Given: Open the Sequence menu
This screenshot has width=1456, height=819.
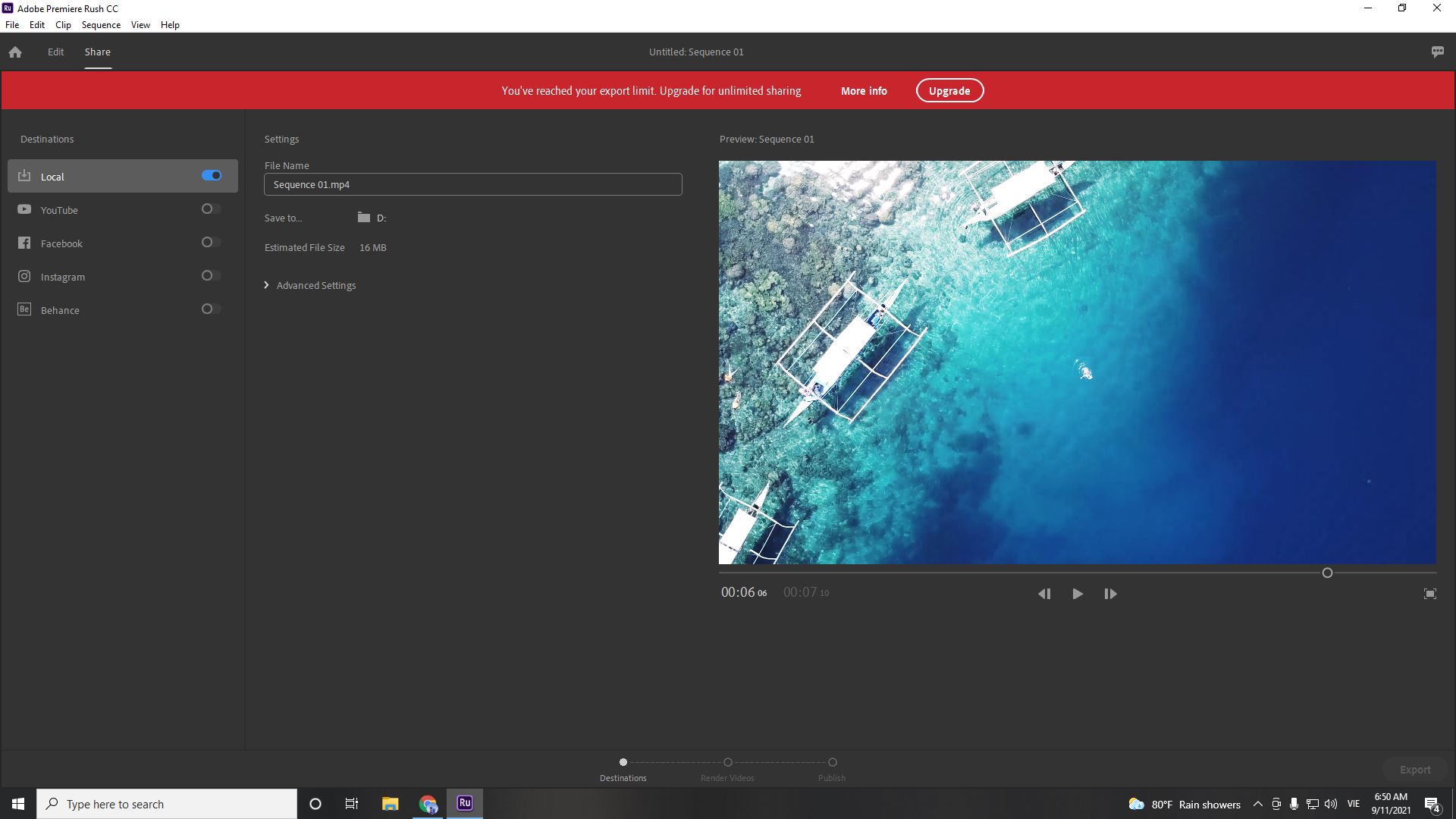Looking at the screenshot, I should click(100, 25).
